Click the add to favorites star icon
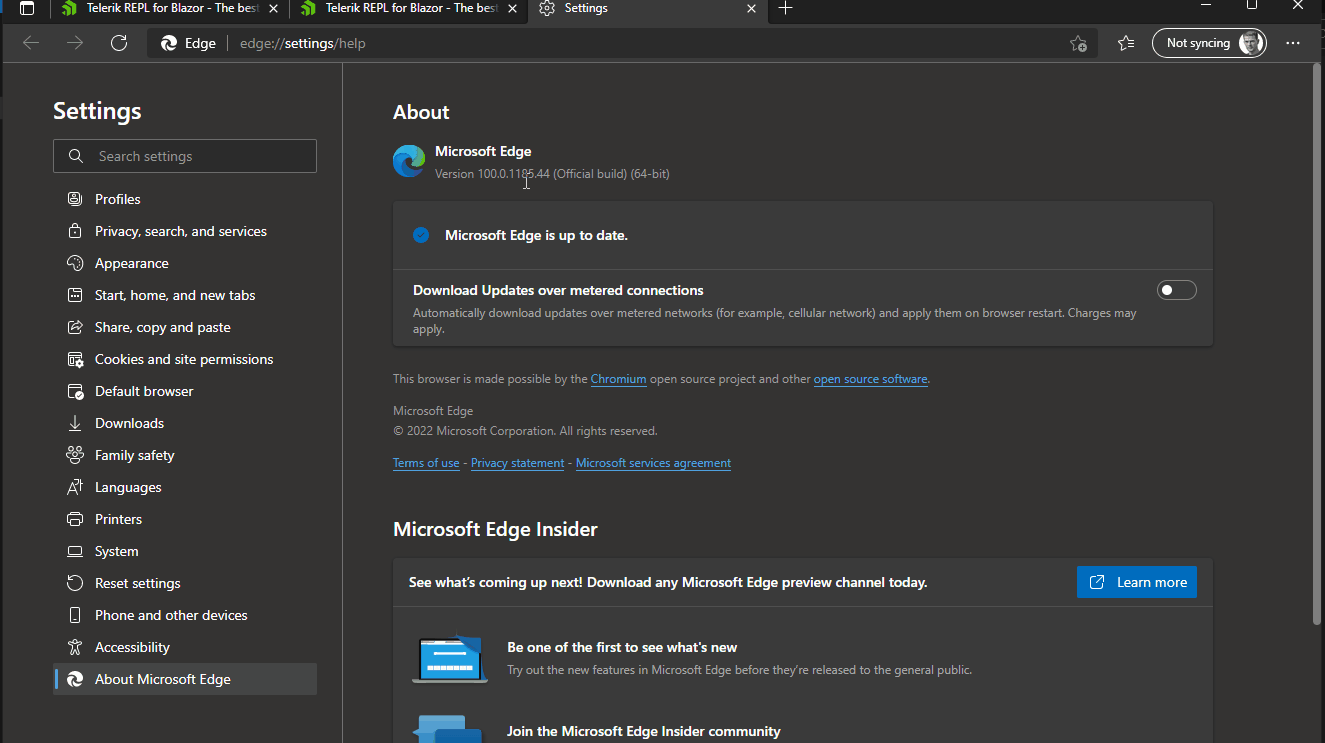1325x743 pixels. click(1078, 43)
